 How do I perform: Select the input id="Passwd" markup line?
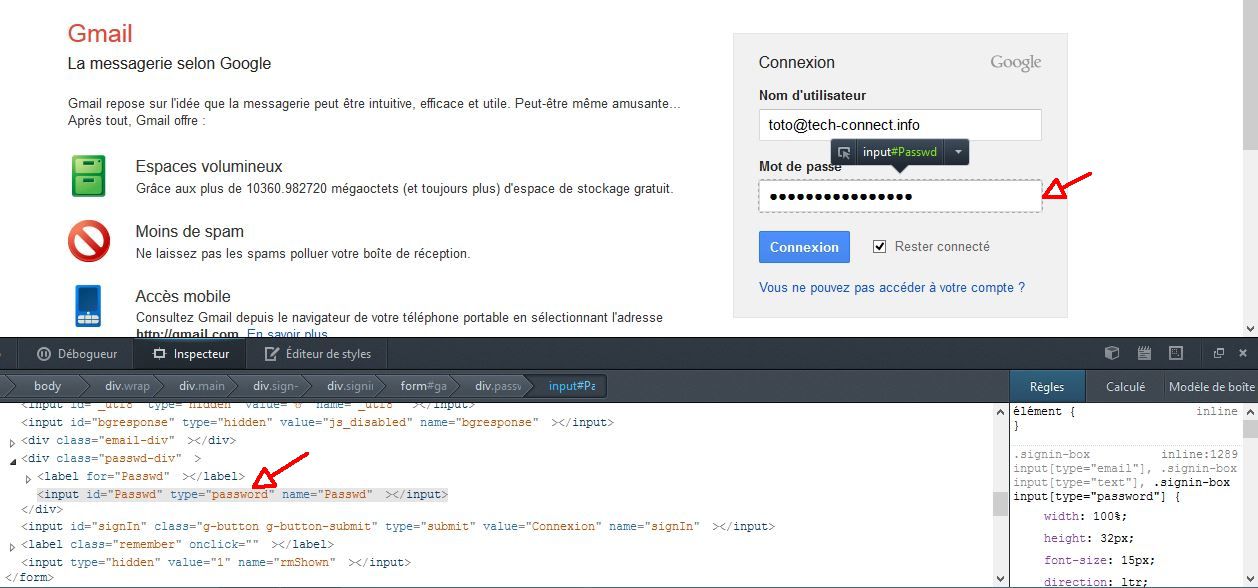(243, 494)
